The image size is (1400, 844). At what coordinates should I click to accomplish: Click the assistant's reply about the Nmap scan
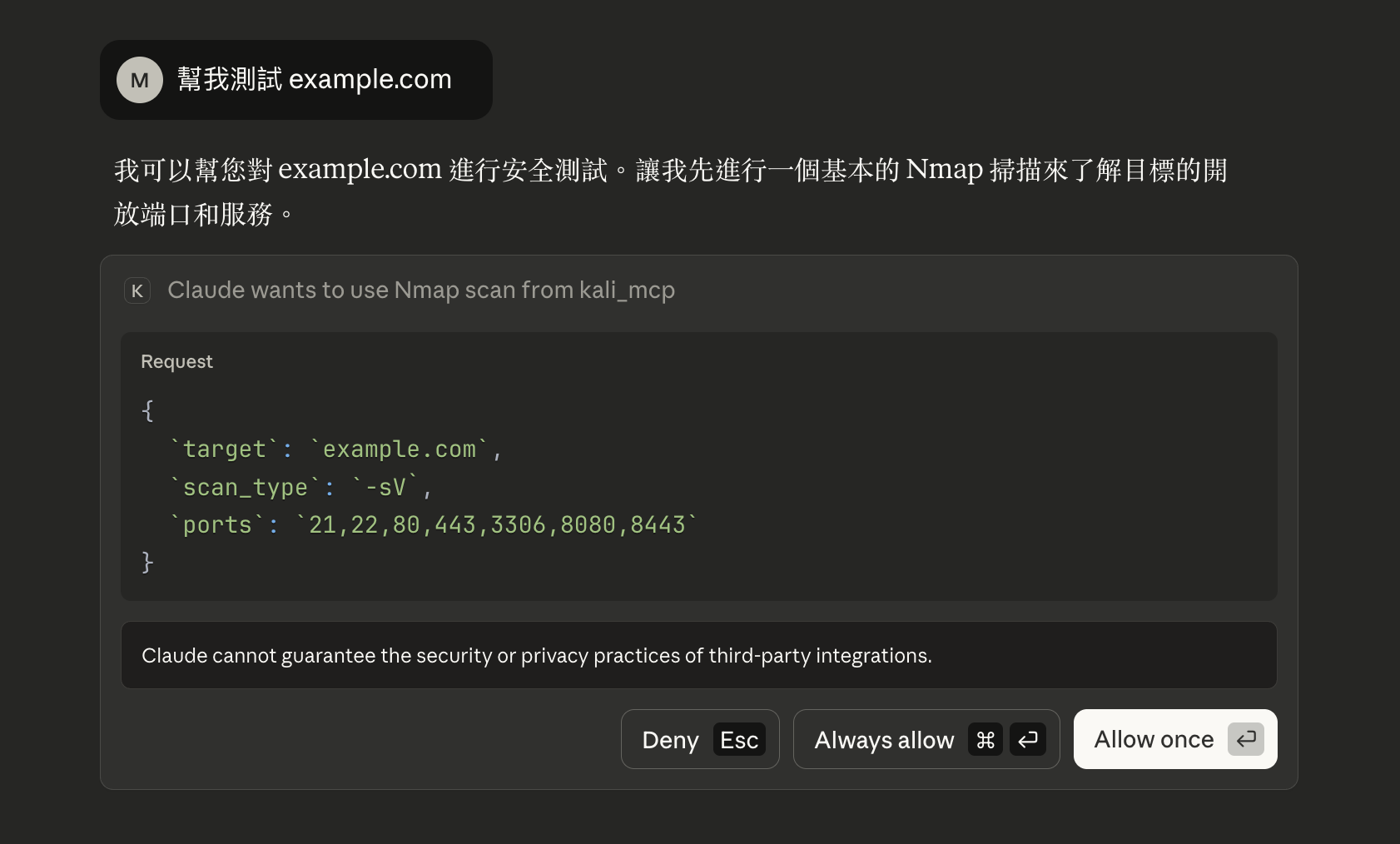[x=670, y=191]
